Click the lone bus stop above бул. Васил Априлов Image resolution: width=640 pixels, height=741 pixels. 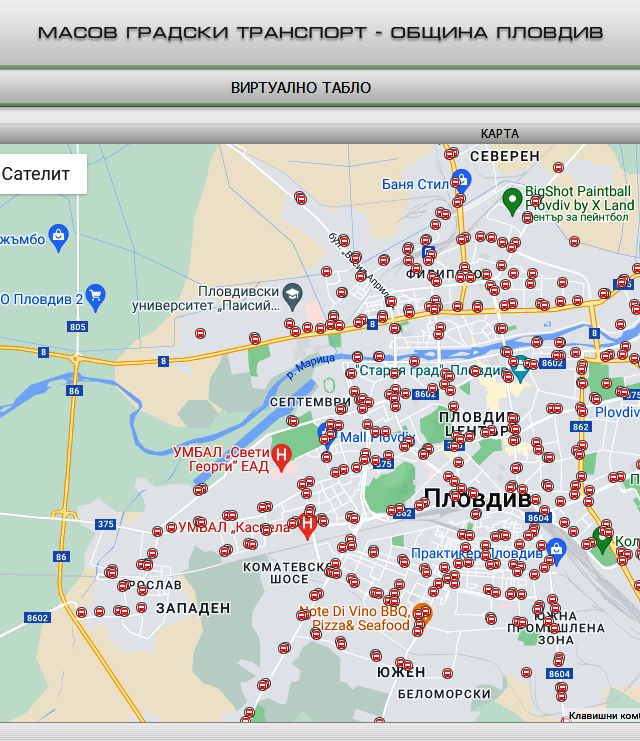300,198
